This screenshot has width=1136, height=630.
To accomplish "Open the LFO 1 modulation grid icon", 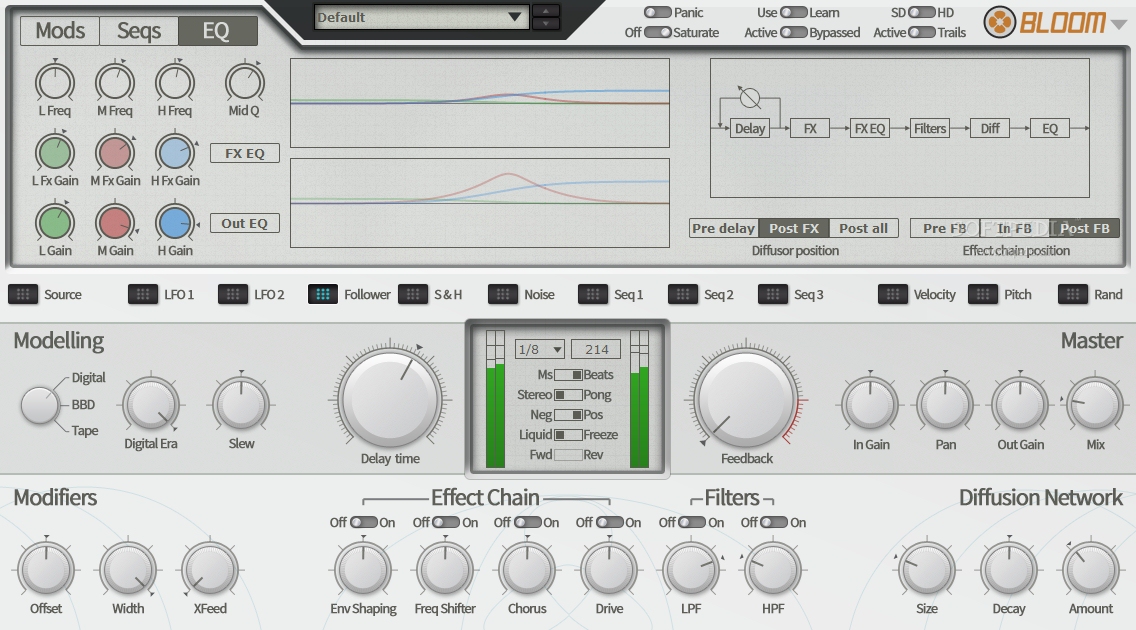I will click(x=143, y=294).
